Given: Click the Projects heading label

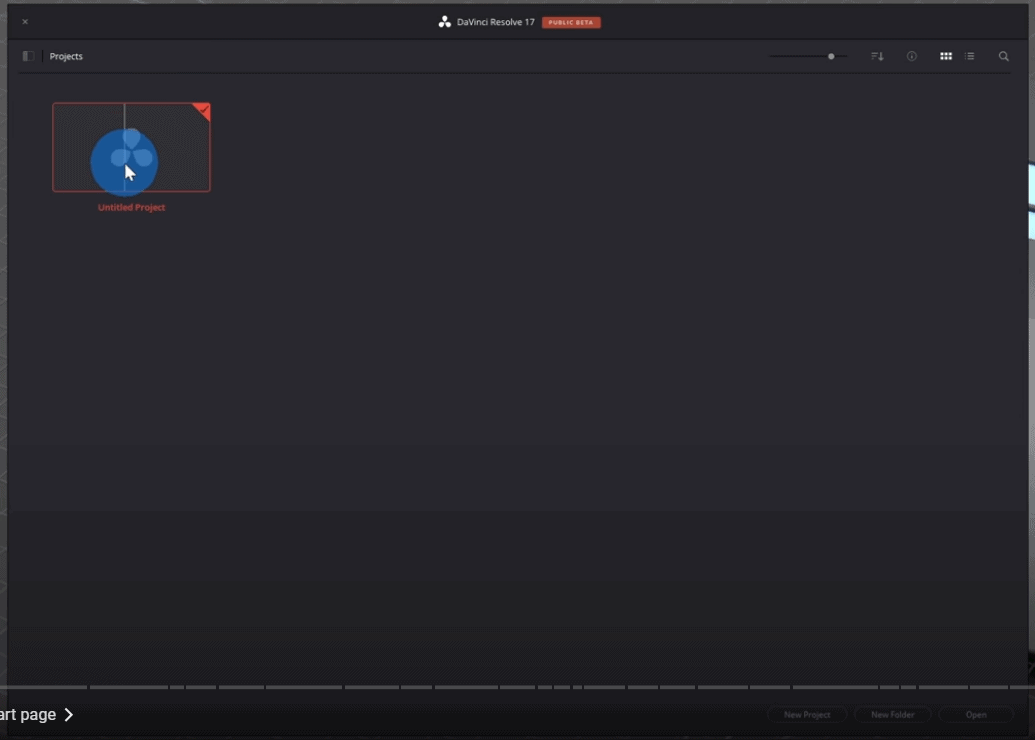Looking at the screenshot, I should (x=66, y=56).
